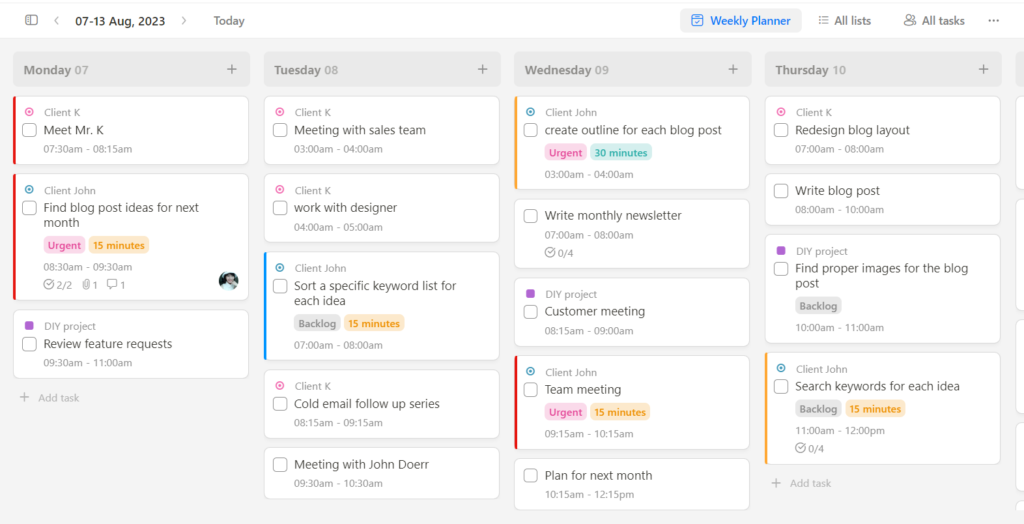Click Client K list icon on Meet Mr. K
This screenshot has height=524, width=1024.
click(29, 112)
